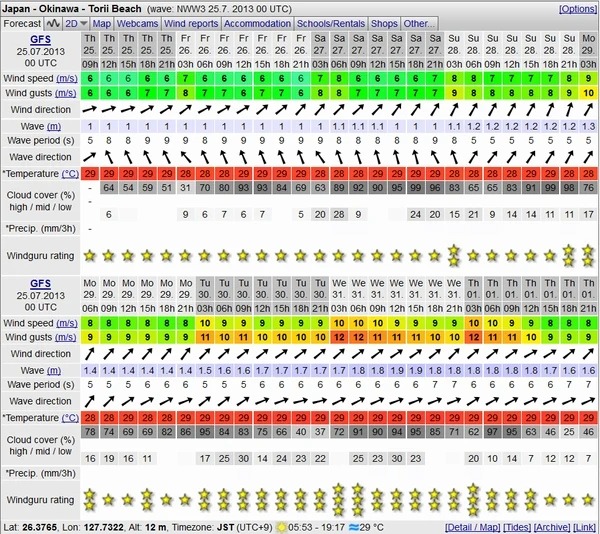600x534 pixels.
Task: Open the [Detail / Map] link
Action: 473,527
